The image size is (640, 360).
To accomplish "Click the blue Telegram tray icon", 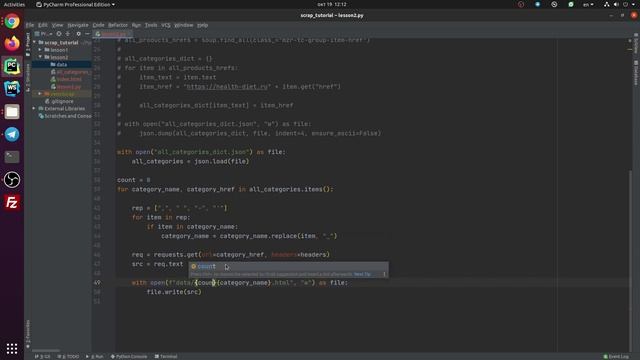I will (538, 4).
